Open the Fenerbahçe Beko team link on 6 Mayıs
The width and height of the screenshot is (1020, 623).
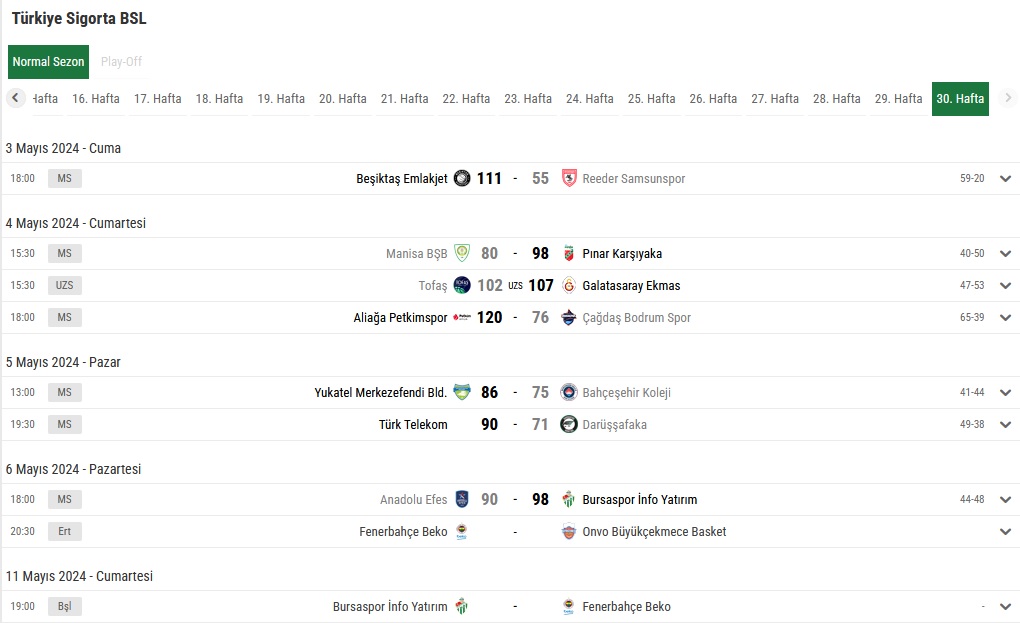tap(403, 532)
